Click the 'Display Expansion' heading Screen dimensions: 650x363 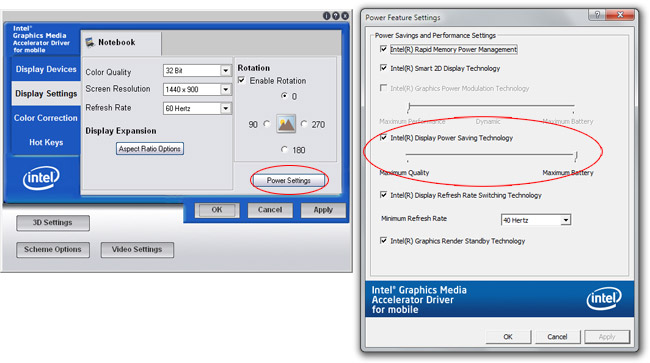[121, 131]
